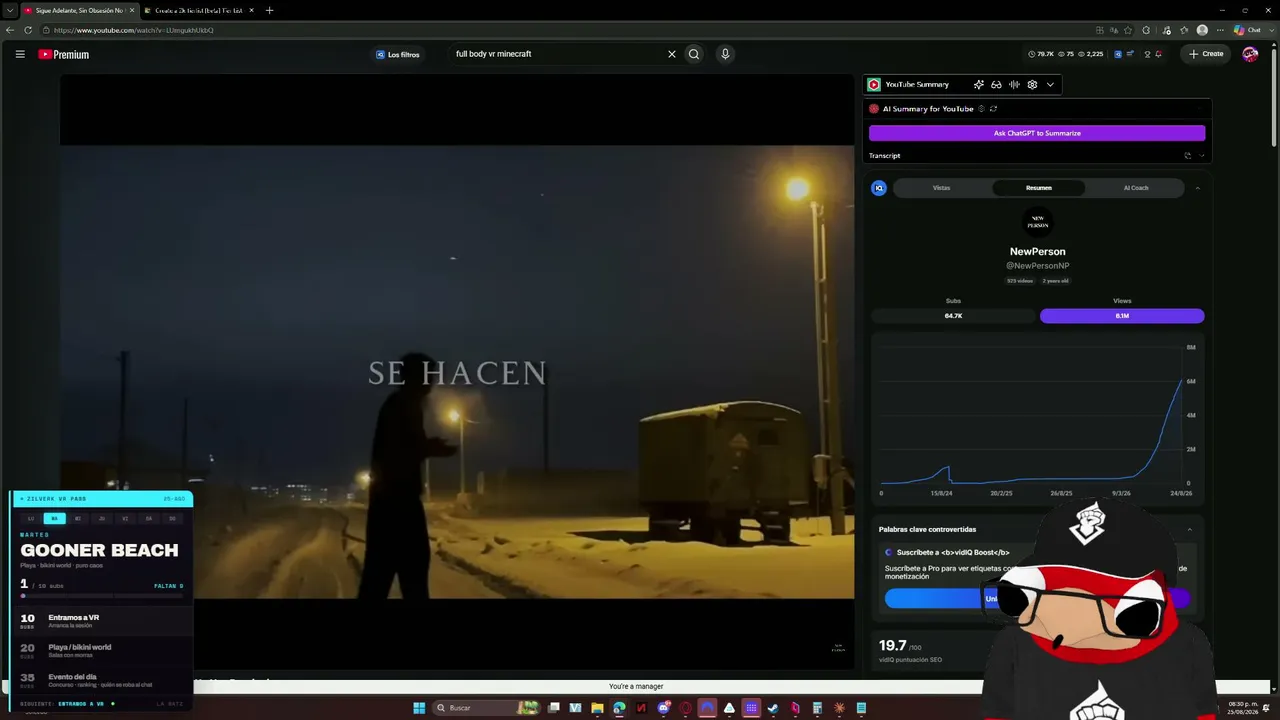Click the 79.7K vidIQ stat
Viewport: 1280px width, 720px height.
[1041, 54]
